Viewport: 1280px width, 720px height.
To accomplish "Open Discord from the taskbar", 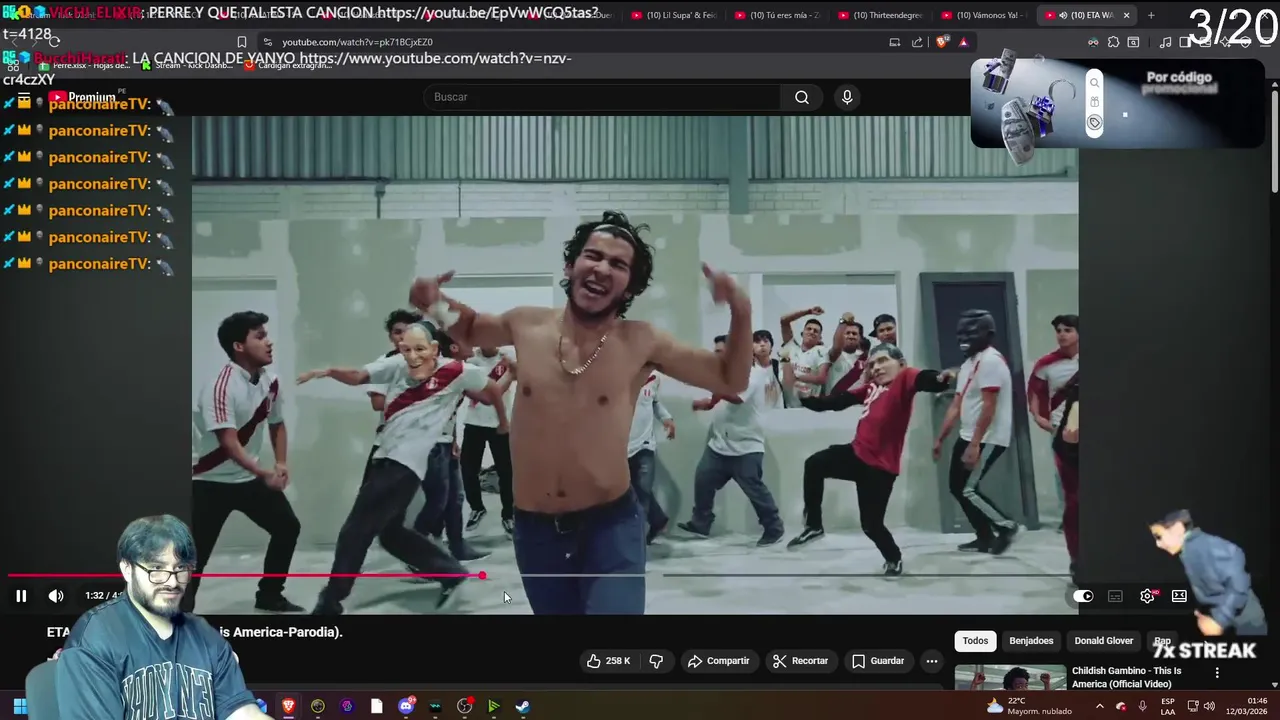I will pyautogui.click(x=406, y=706).
